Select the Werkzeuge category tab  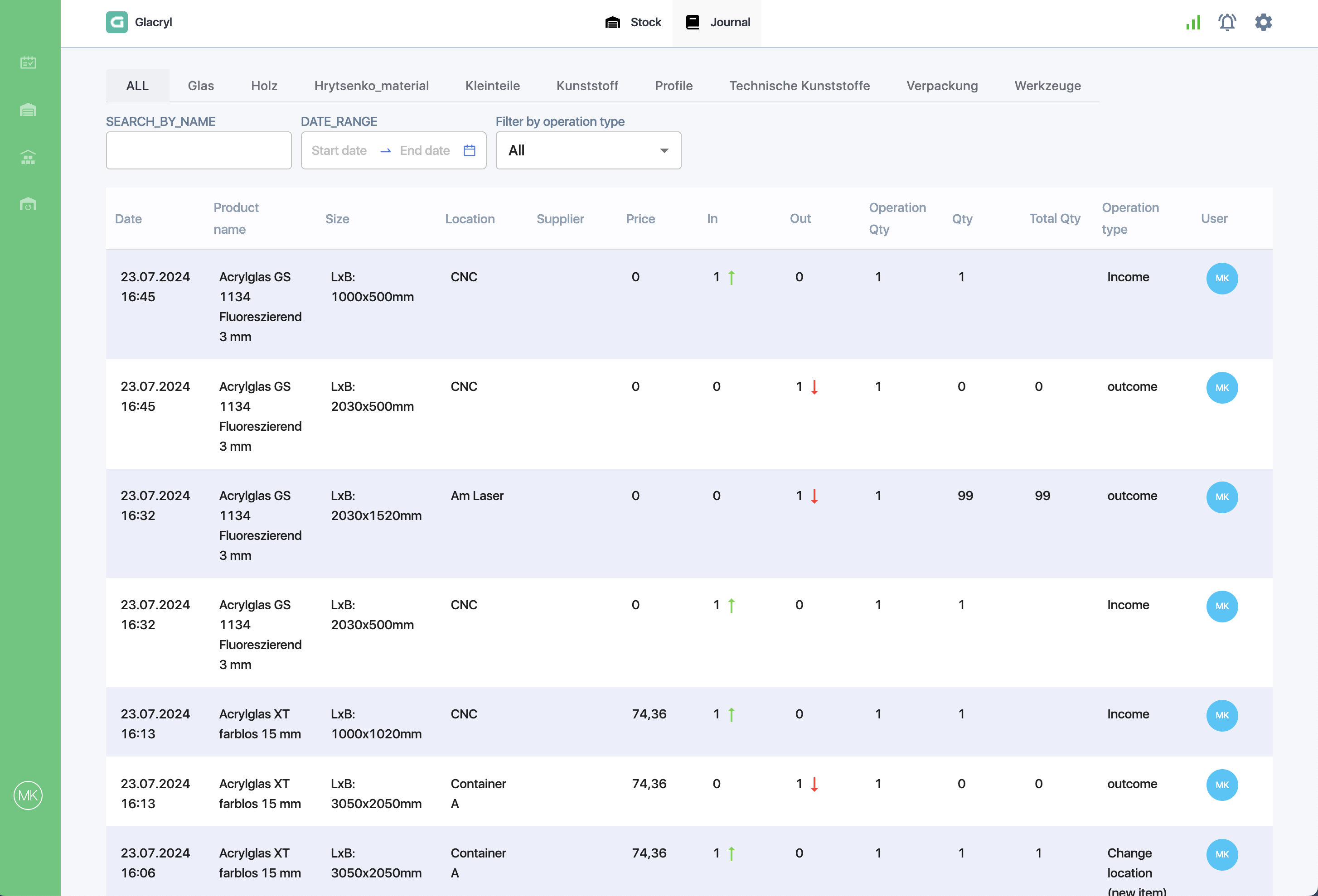(x=1047, y=86)
